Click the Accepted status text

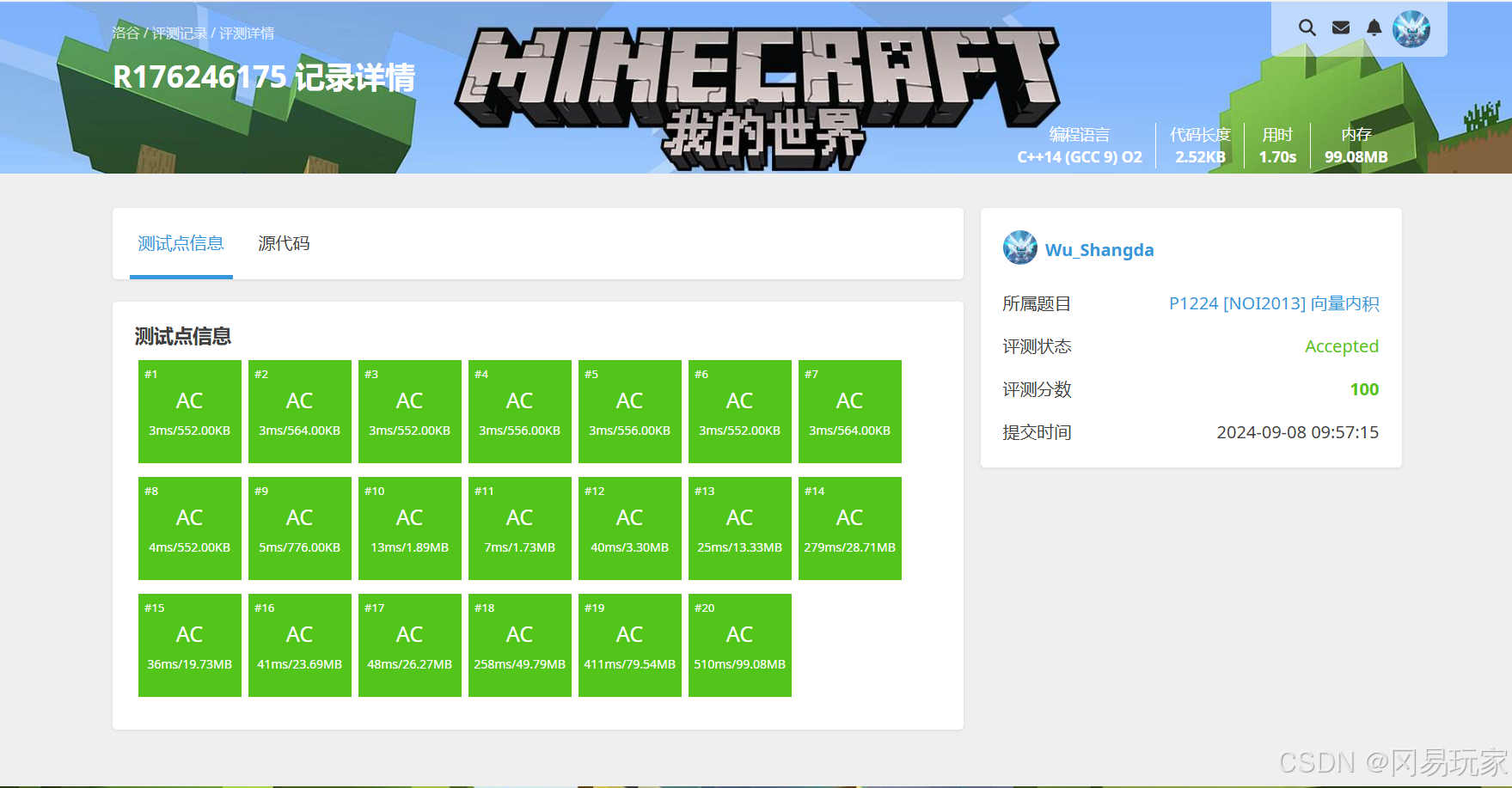(1341, 346)
